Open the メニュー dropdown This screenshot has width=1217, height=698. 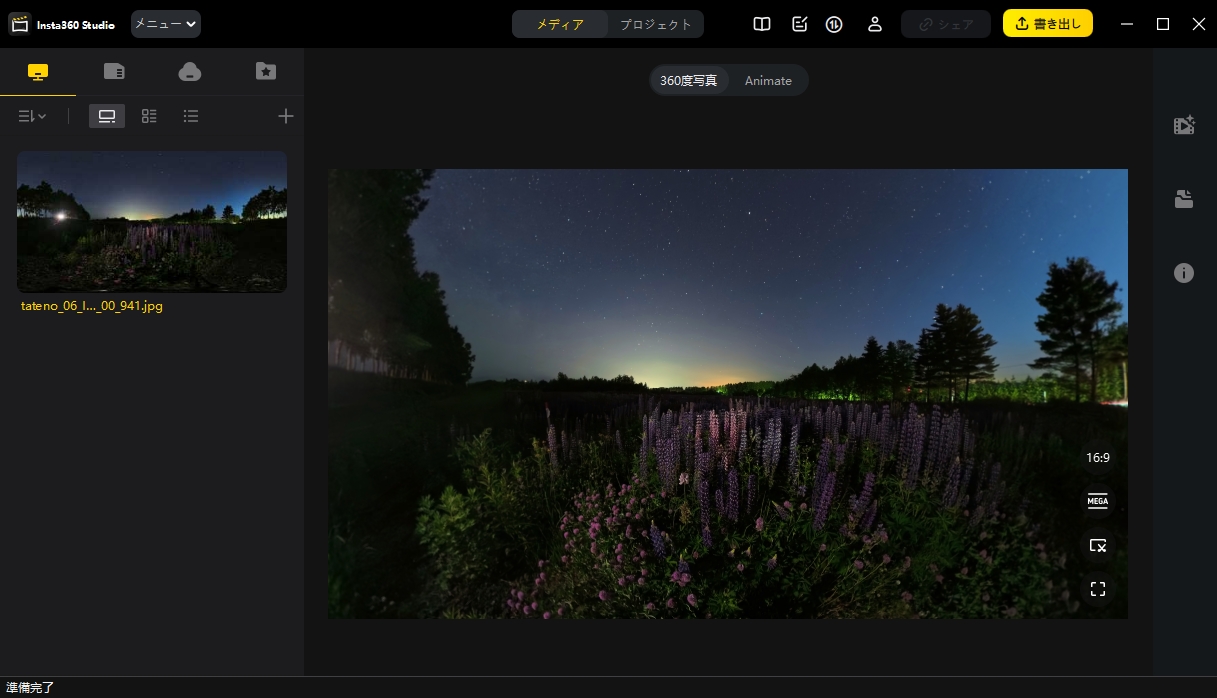(165, 23)
